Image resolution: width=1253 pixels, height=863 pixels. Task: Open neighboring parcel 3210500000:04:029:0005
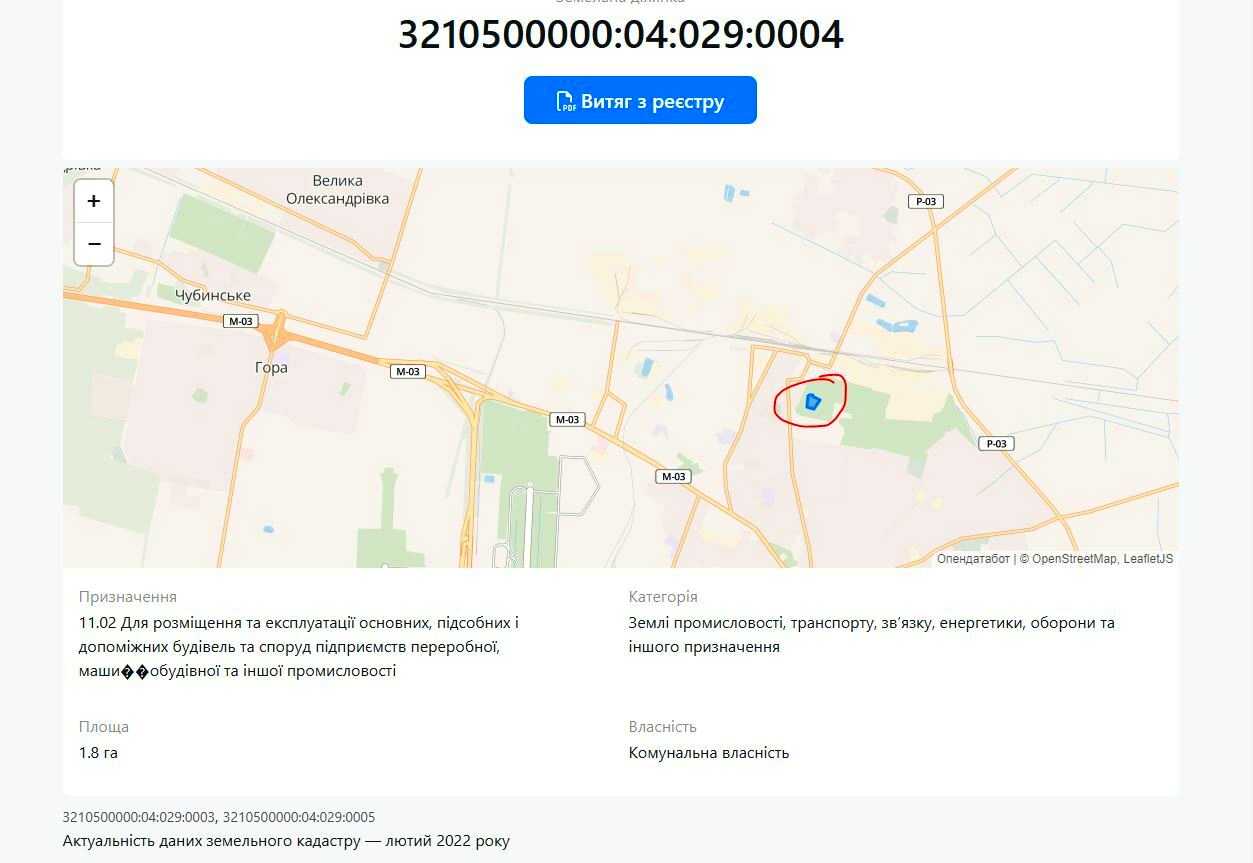pos(299,817)
